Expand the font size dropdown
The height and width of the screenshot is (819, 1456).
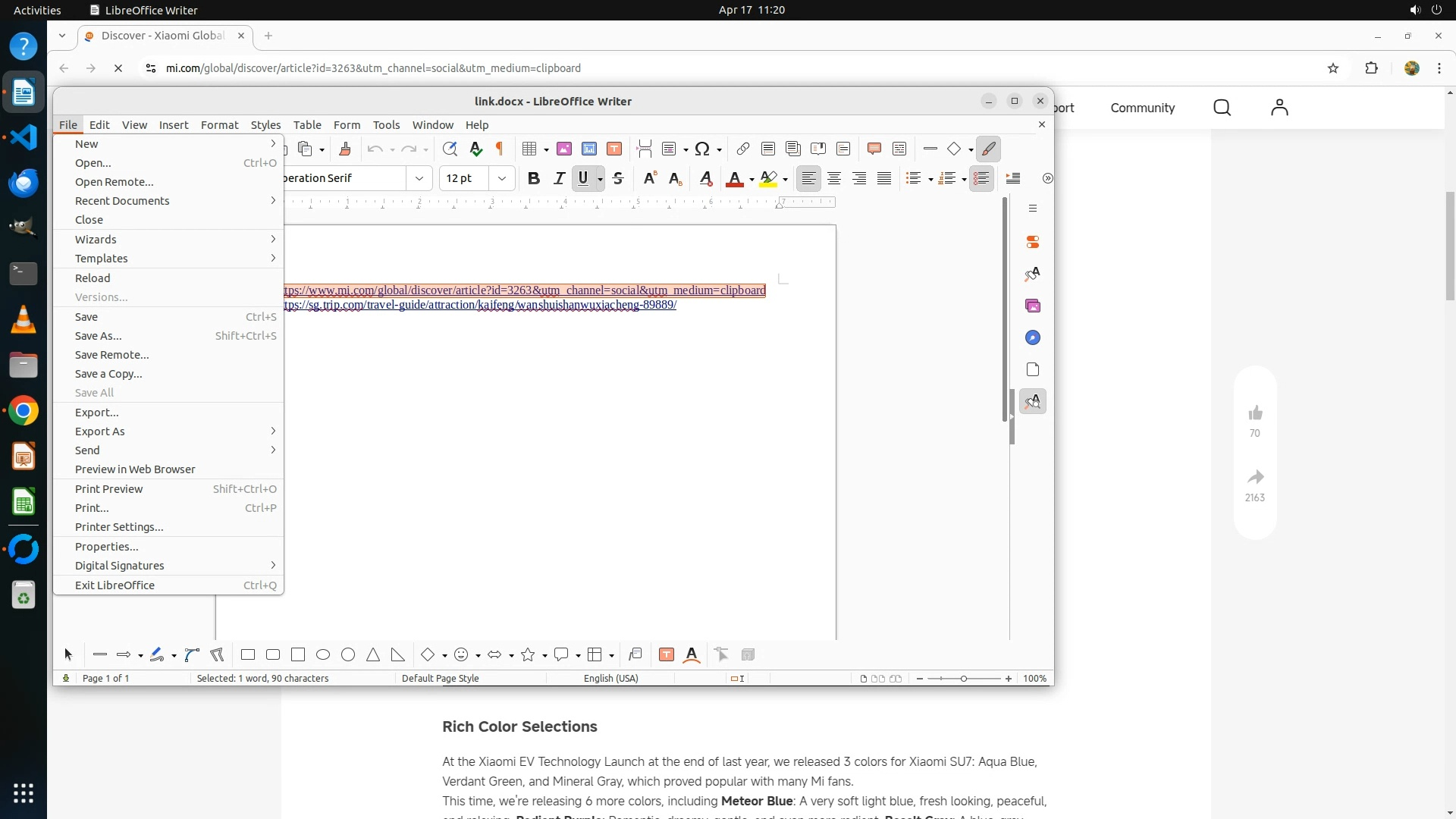501,178
